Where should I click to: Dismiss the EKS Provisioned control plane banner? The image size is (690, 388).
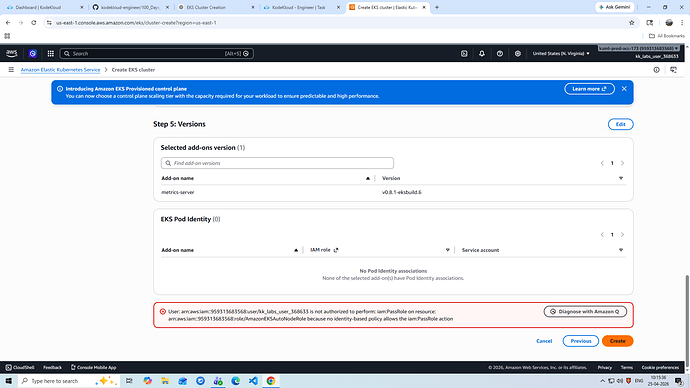[624, 88]
